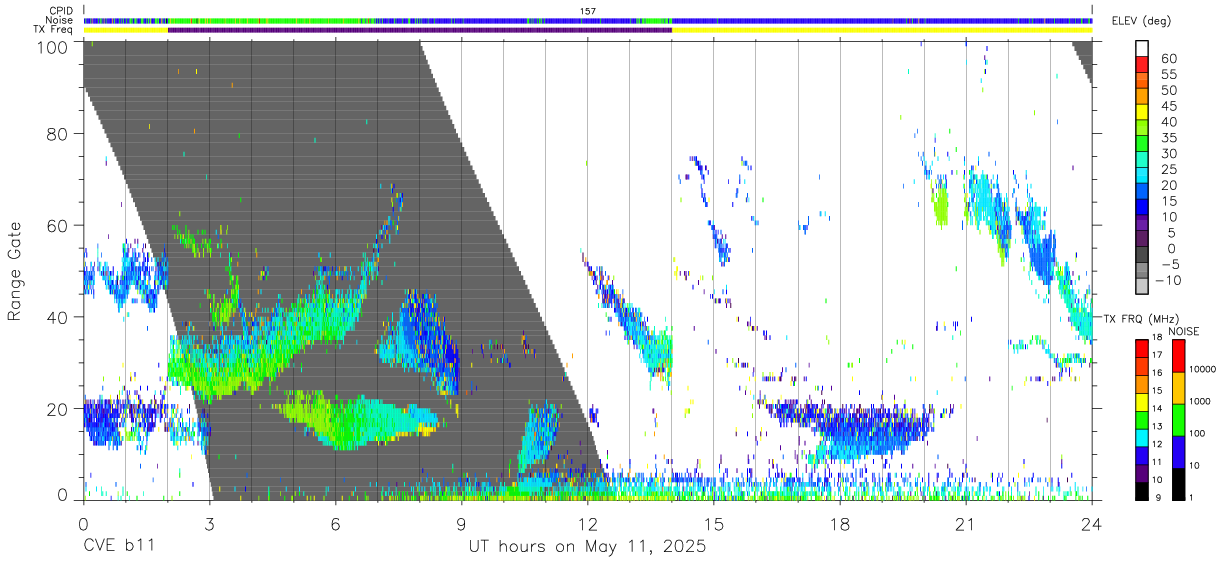Viewport: 1228px width, 567px height.
Task: Click the '45' elevation legend value
Action: pyautogui.click(x=1167, y=106)
